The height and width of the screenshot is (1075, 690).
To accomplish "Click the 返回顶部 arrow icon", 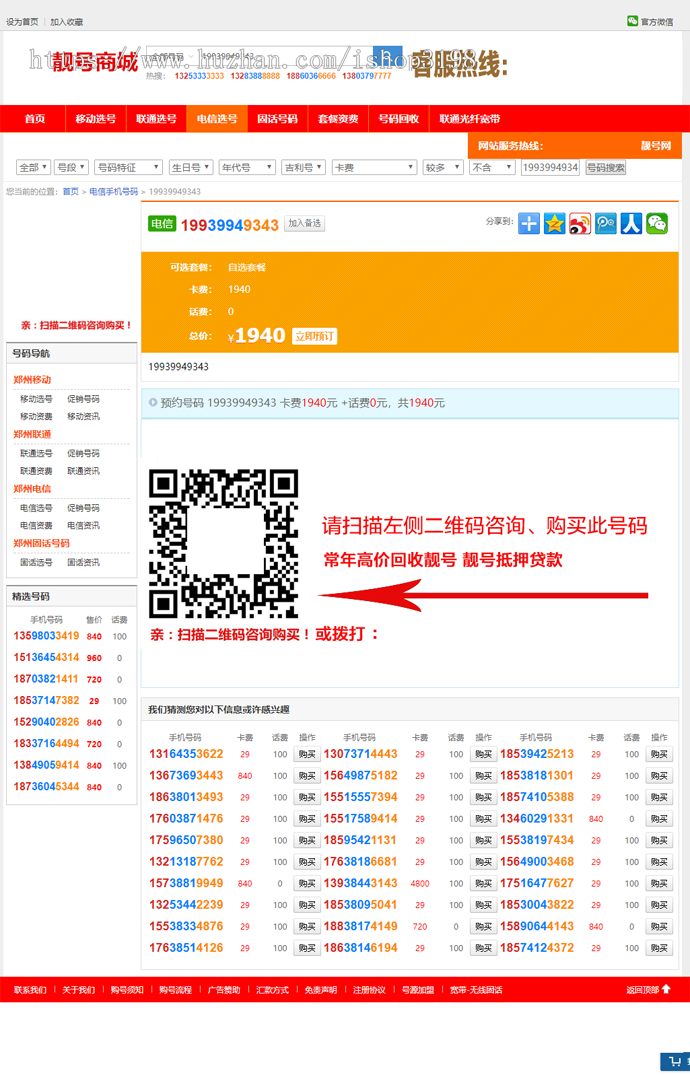I will [x=666, y=989].
